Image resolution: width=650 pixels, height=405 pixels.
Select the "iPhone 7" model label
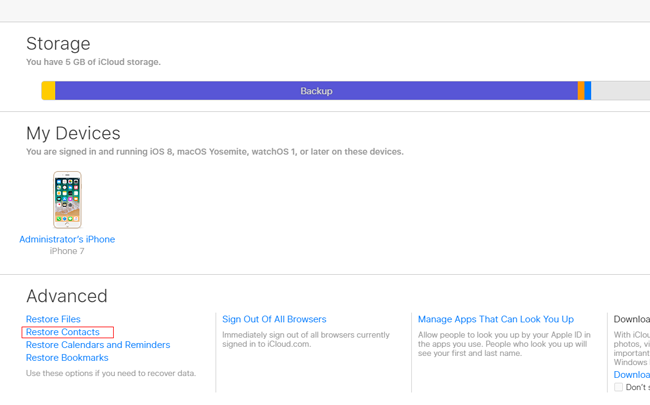(67, 251)
